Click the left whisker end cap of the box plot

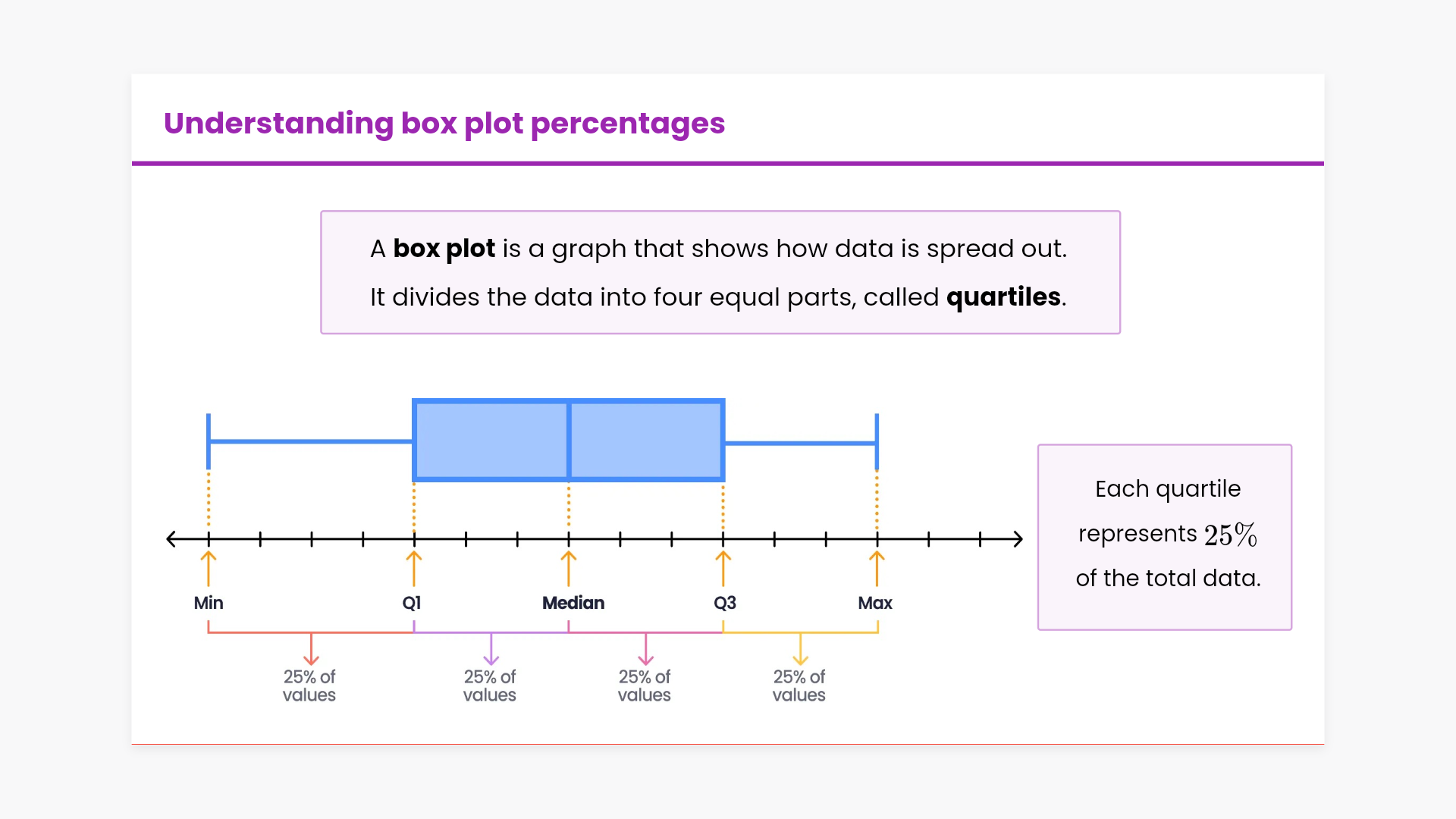[209, 441]
